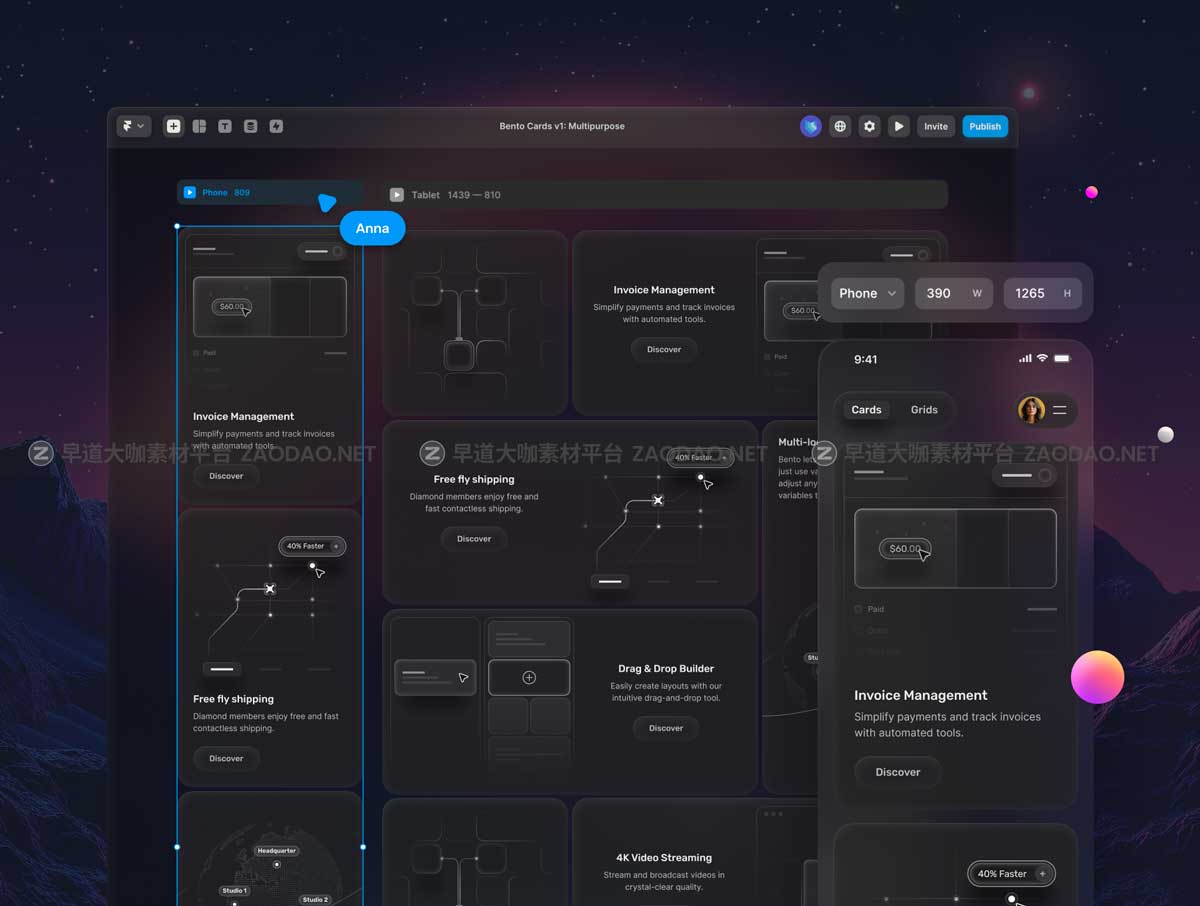
Task: Click the Preview play button in toolbar
Action: 899,126
